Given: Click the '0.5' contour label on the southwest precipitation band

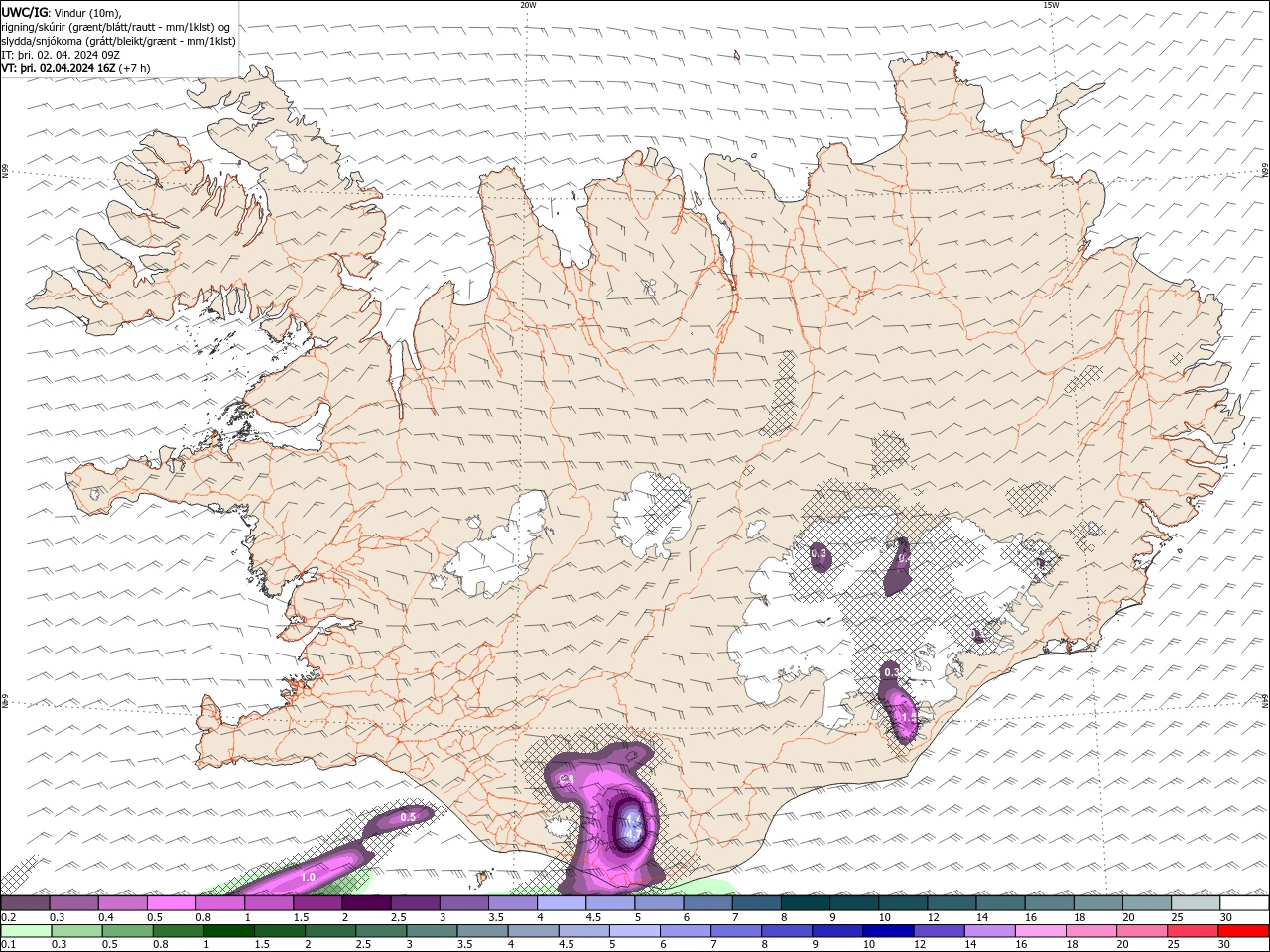Looking at the screenshot, I should click(x=408, y=818).
